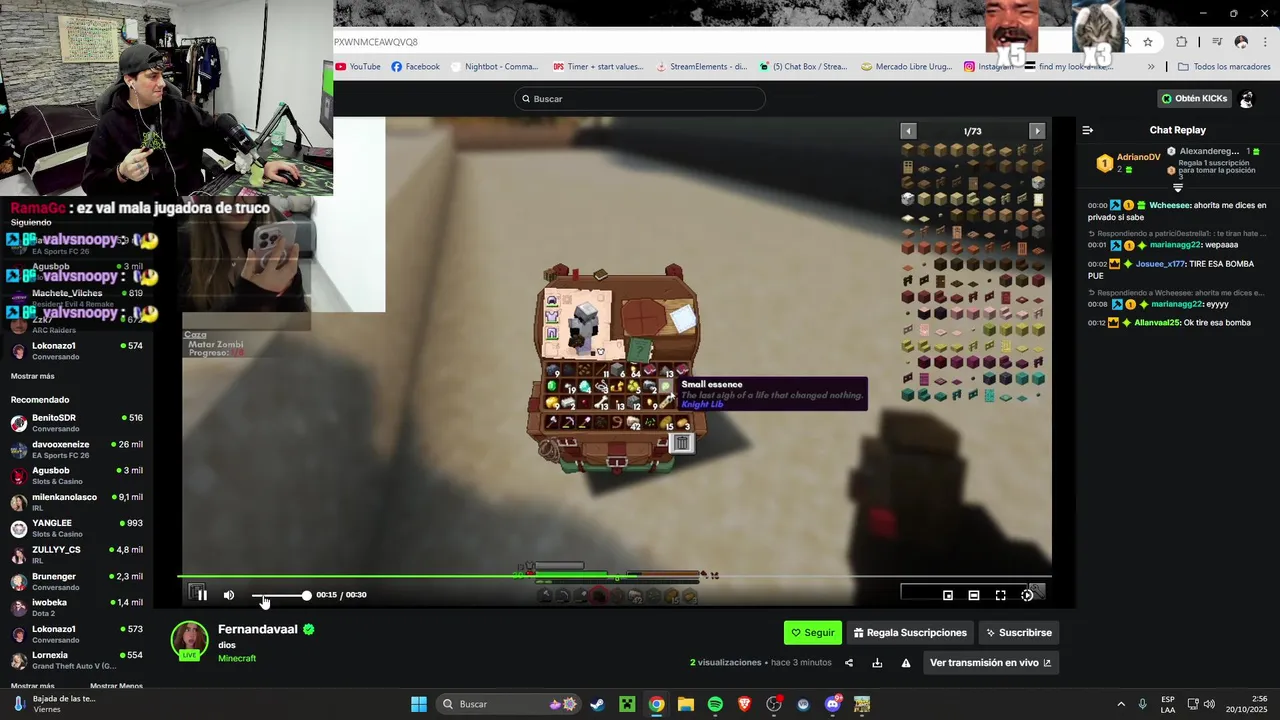1280x720 pixels.
Task: Open Steam from taskbar
Action: [597, 704]
